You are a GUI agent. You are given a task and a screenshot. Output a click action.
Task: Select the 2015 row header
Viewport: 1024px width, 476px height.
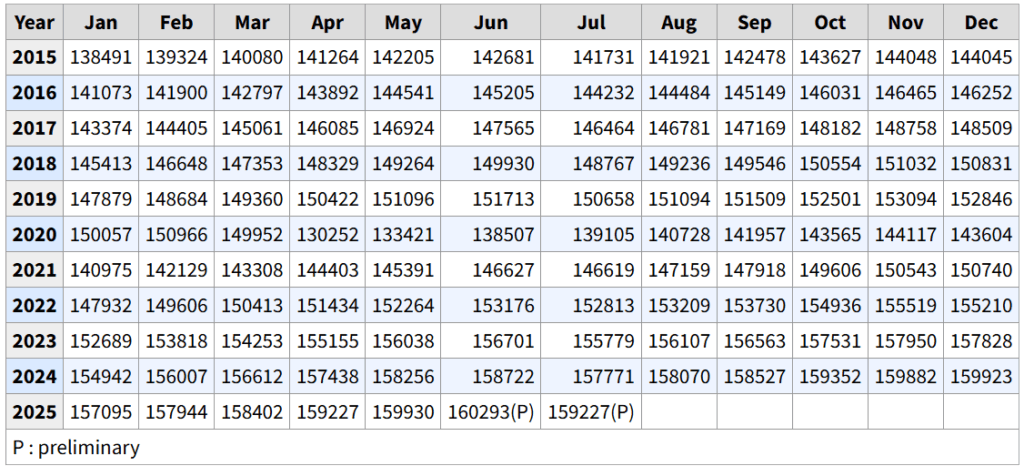coord(35,57)
